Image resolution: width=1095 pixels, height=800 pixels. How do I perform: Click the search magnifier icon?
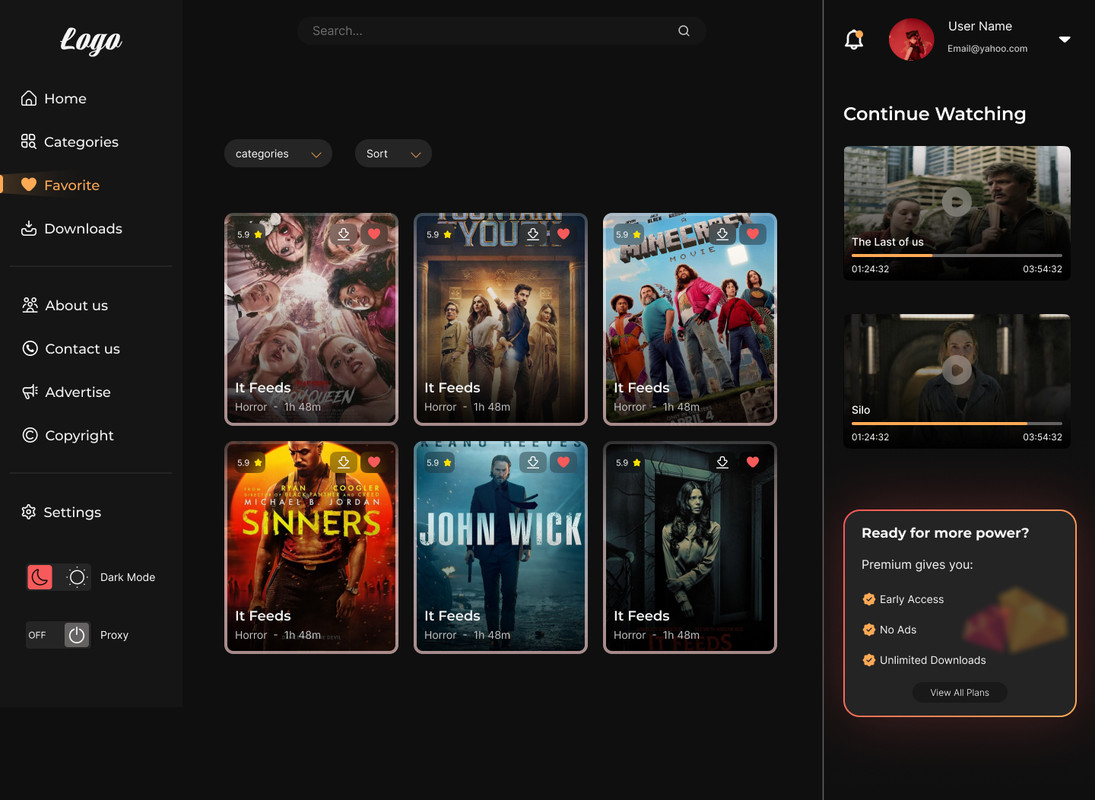click(684, 31)
